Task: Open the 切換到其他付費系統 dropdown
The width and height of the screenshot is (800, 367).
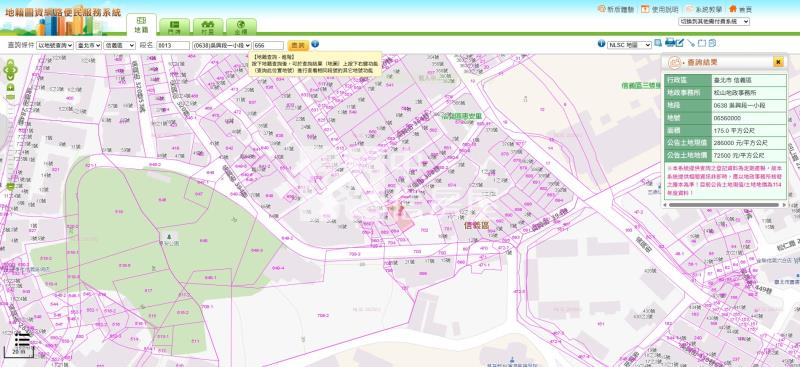Action: pos(714,21)
